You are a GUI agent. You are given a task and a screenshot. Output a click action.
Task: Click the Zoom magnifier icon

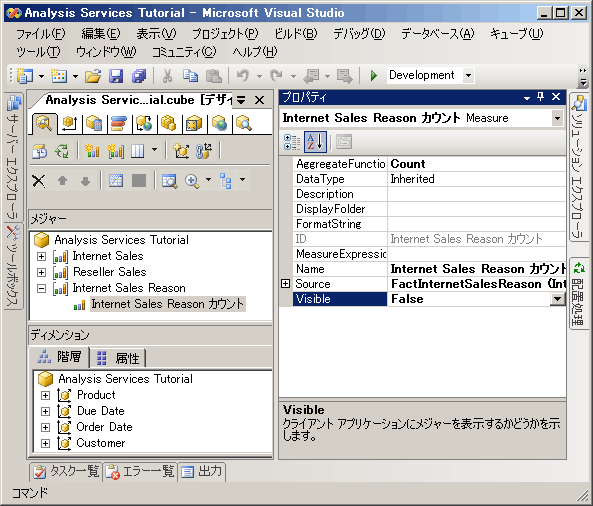192,181
